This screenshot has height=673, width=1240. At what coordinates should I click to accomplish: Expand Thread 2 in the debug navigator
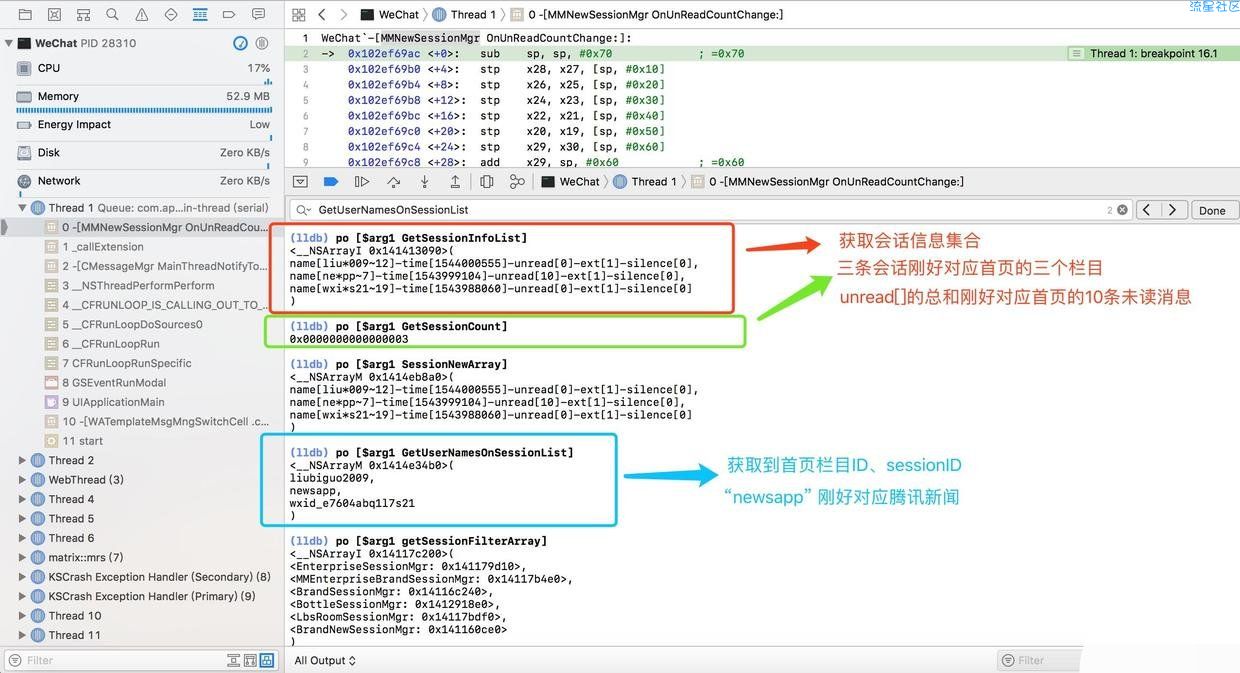(23, 461)
